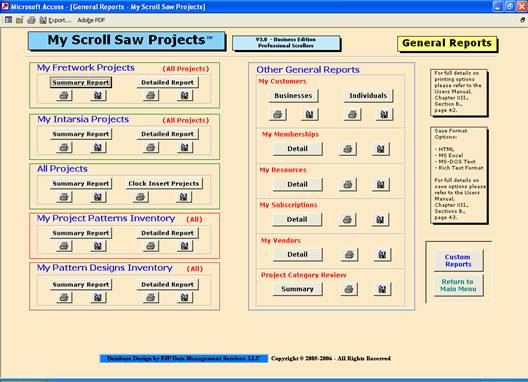The width and height of the screenshot is (528, 382).
Task: Open the Clock Insert Projects report
Action: (164, 184)
